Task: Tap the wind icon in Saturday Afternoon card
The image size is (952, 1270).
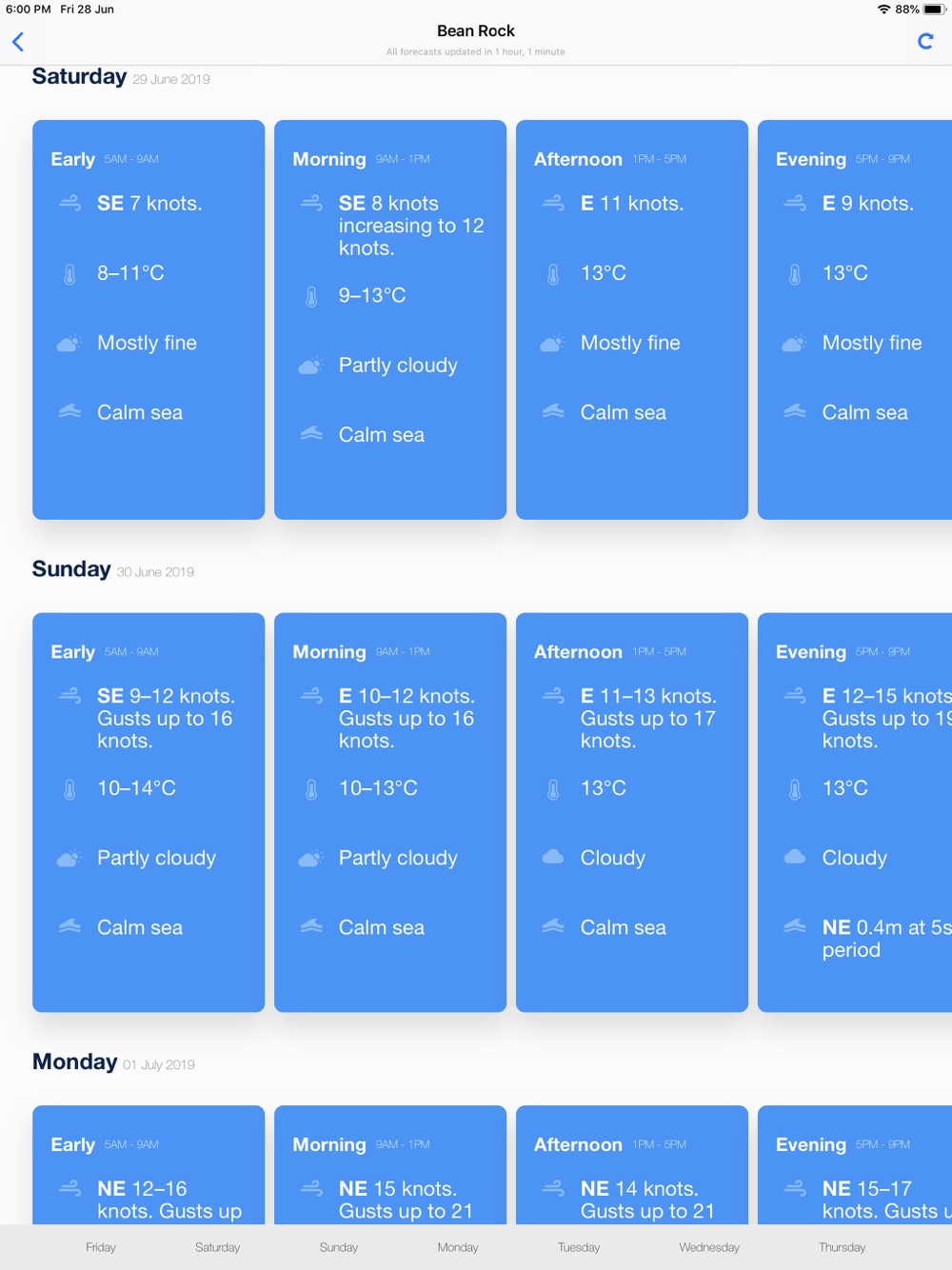Action: point(553,203)
